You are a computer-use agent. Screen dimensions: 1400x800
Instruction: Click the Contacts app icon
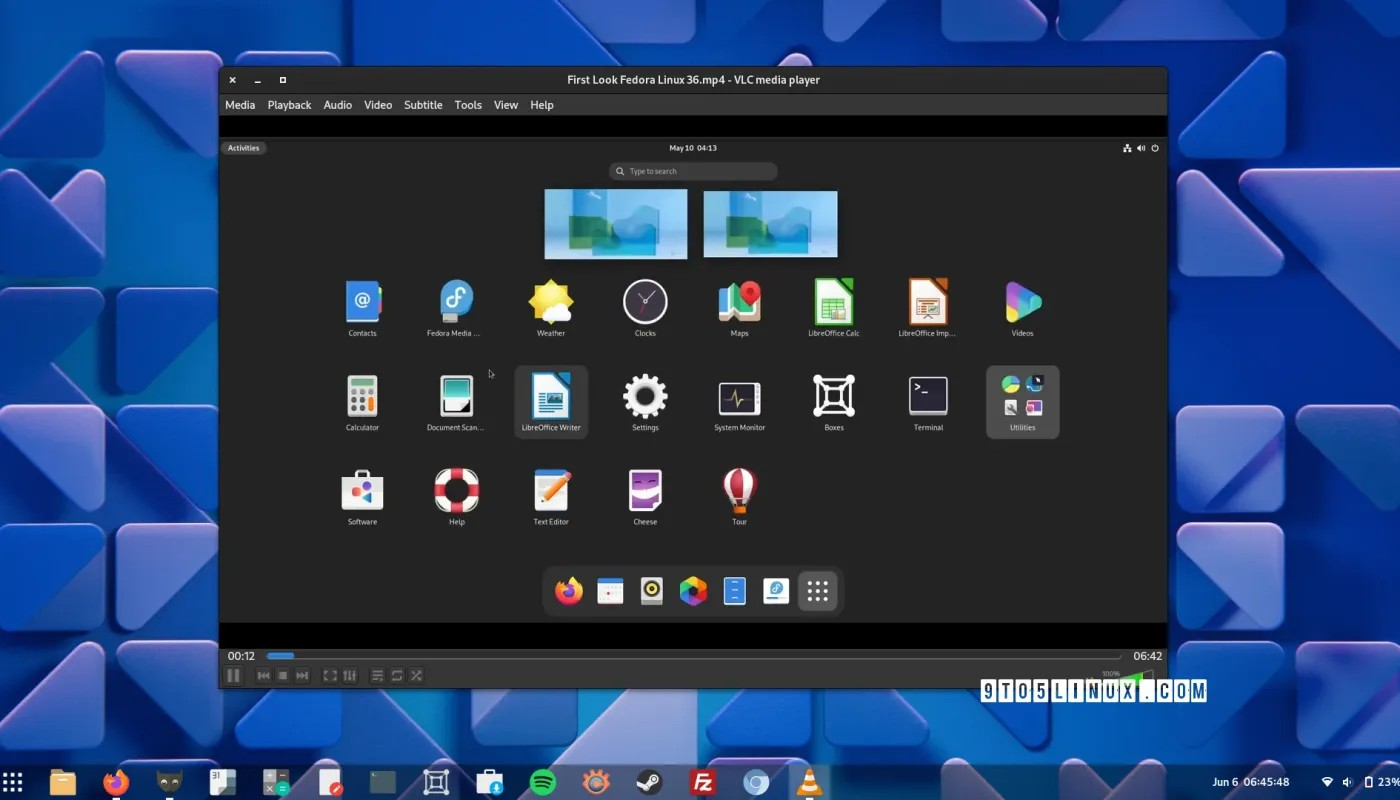click(363, 301)
